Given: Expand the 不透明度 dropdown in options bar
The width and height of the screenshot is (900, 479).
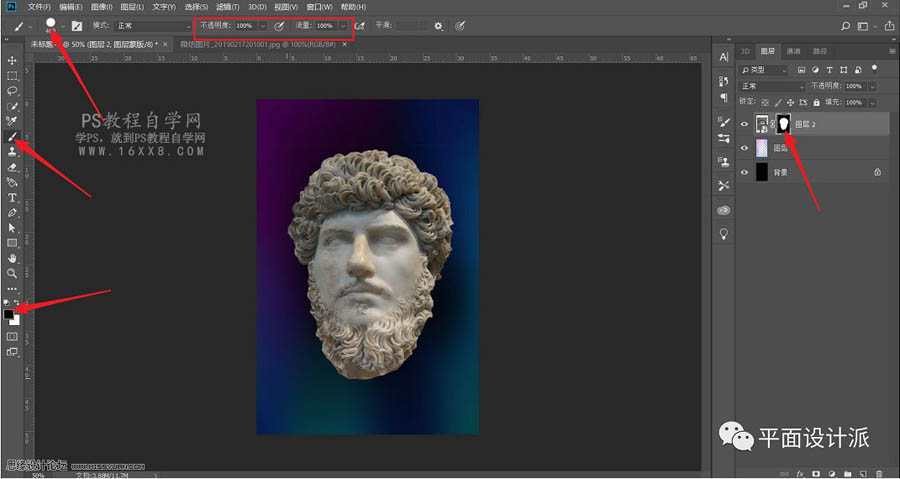Looking at the screenshot, I should tap(263, 26).
